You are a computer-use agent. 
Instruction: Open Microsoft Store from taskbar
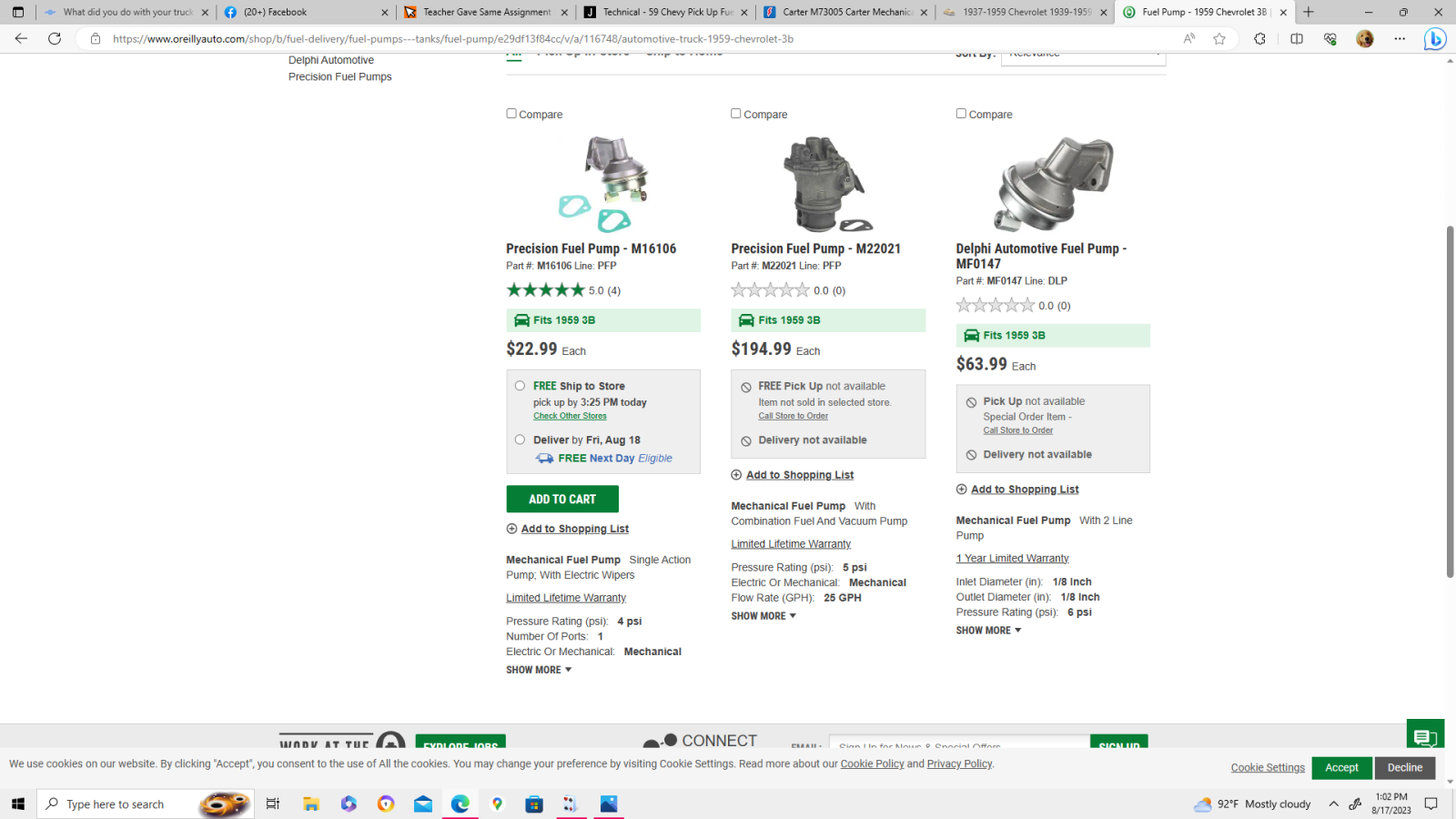click(x=534, y=804)
